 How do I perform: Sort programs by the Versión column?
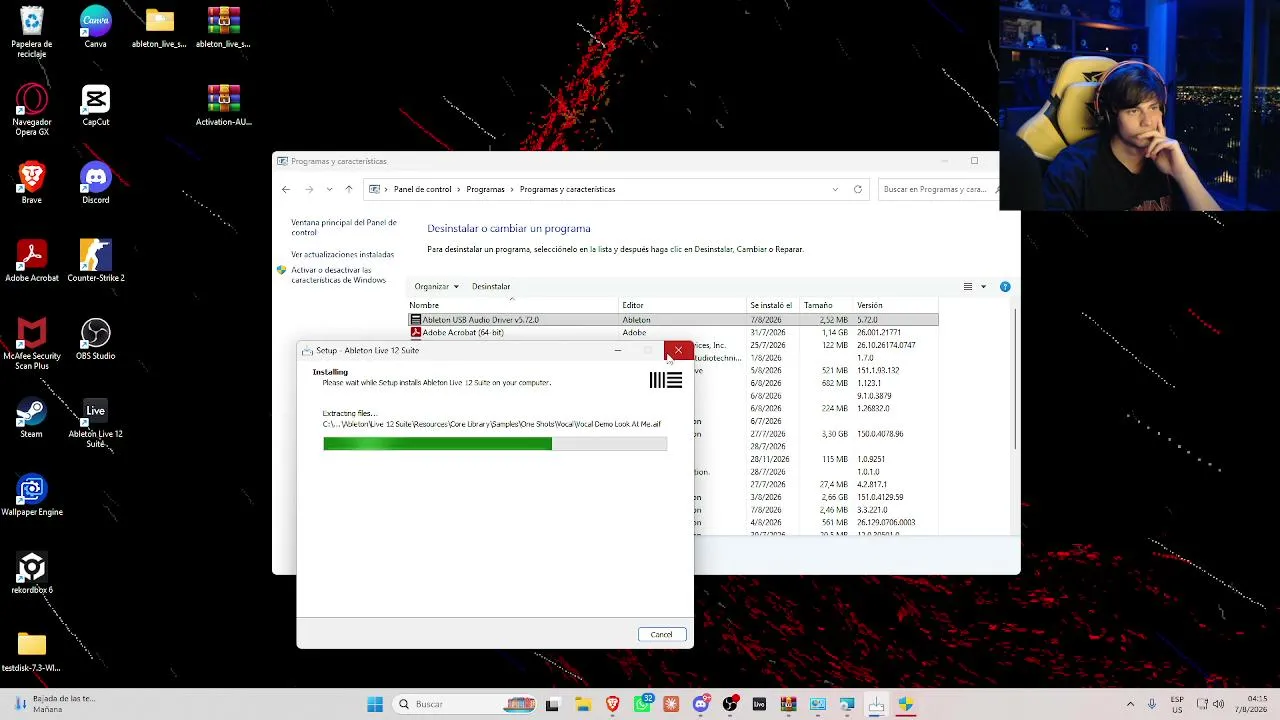click(896, 305)
